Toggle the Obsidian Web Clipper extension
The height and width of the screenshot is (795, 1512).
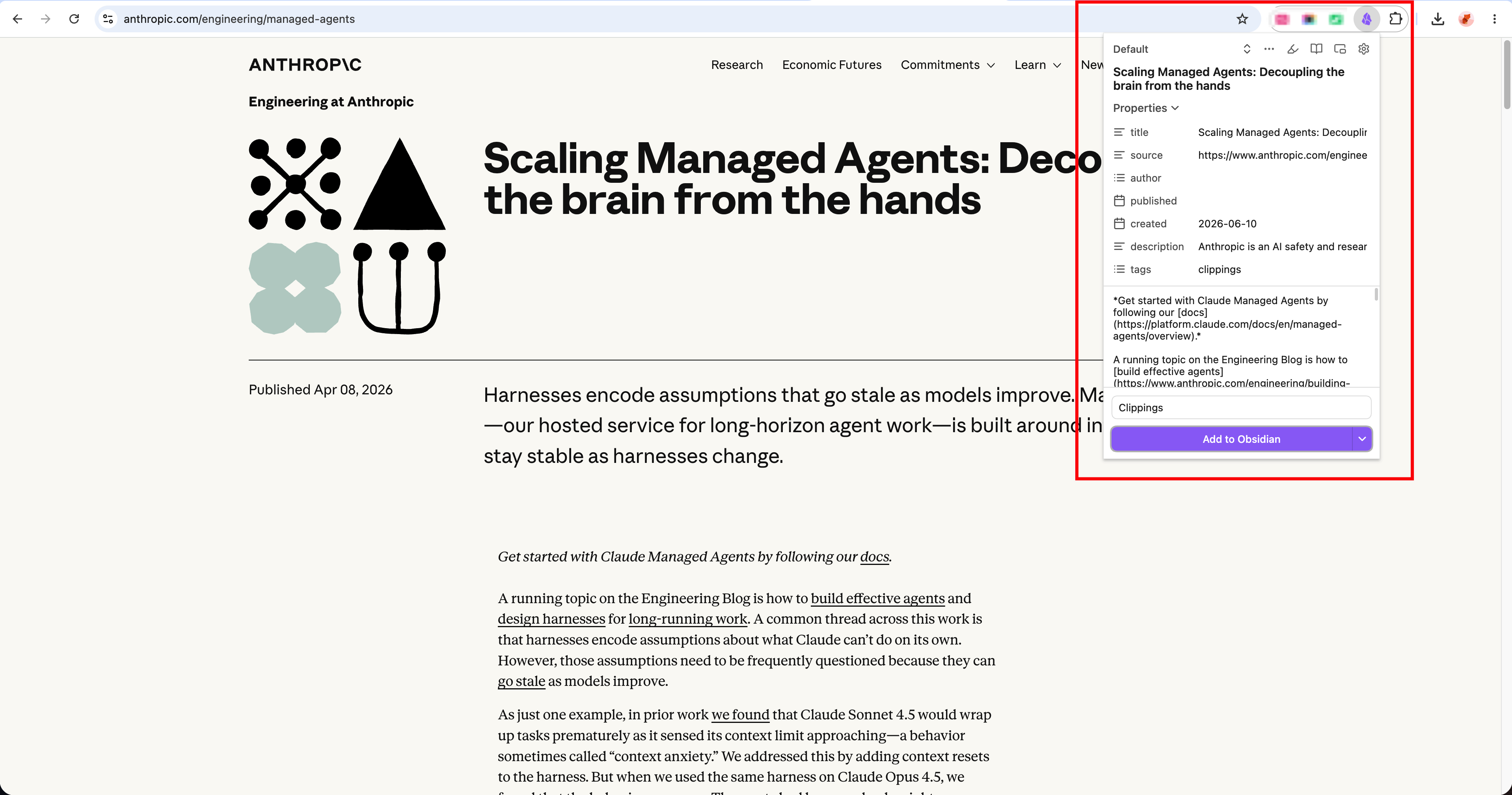(x=1367, y=19)
